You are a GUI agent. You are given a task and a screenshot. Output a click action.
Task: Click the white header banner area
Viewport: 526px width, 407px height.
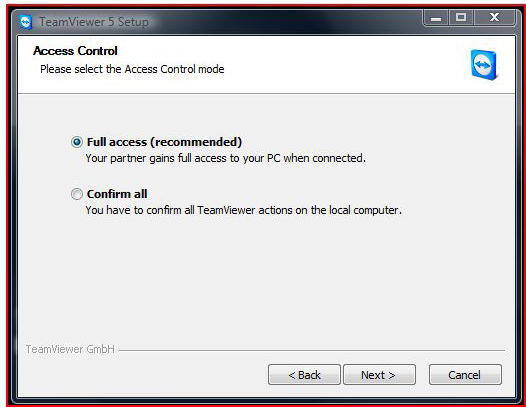pyautogui.click(x=266, y=65)
